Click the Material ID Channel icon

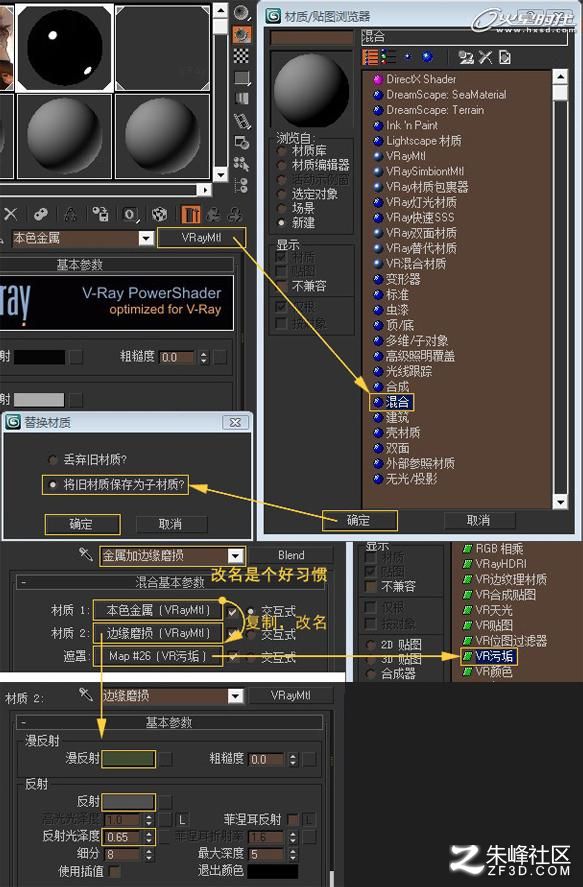pos(131,214)
